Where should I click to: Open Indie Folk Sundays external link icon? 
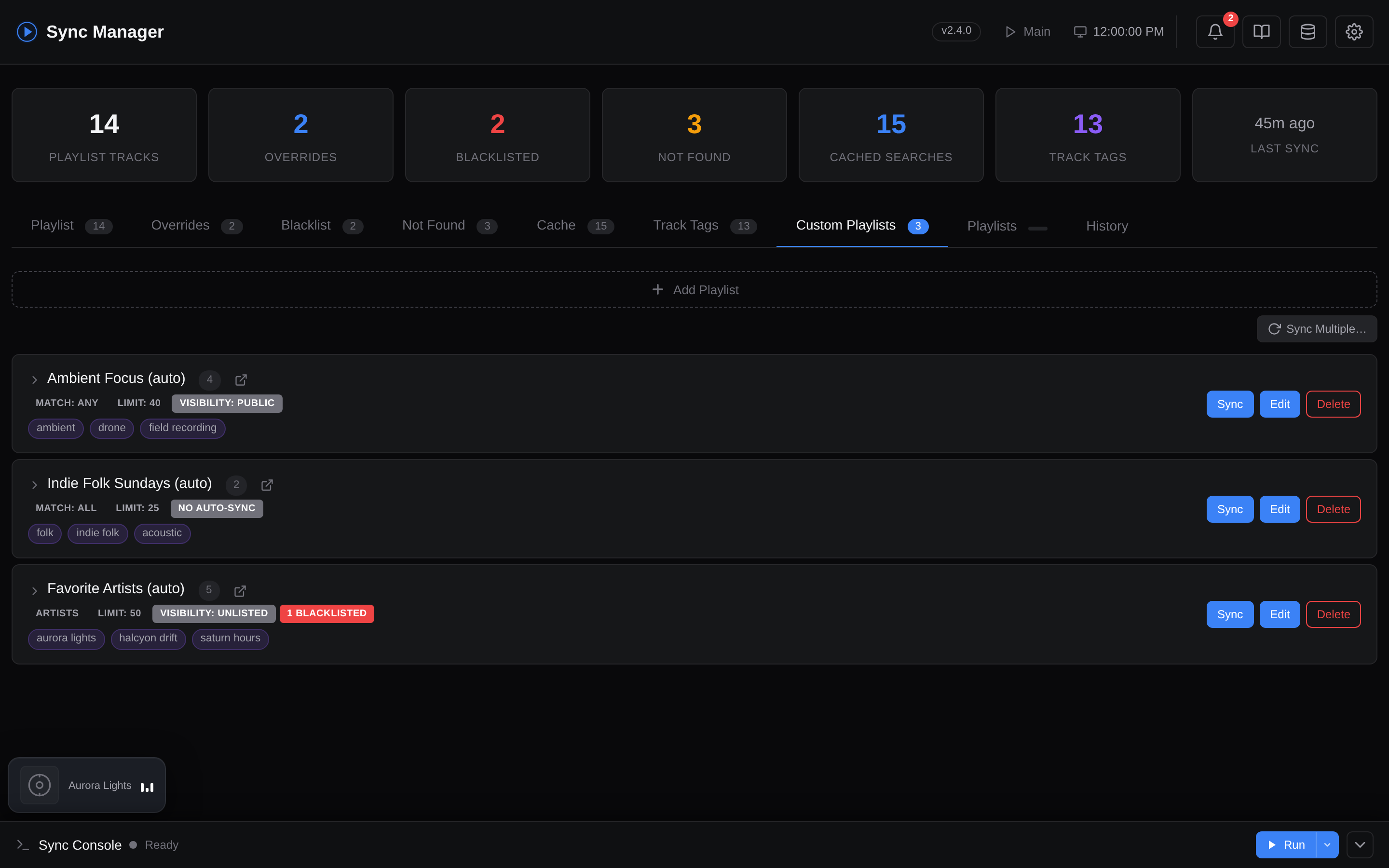point(267,485)
